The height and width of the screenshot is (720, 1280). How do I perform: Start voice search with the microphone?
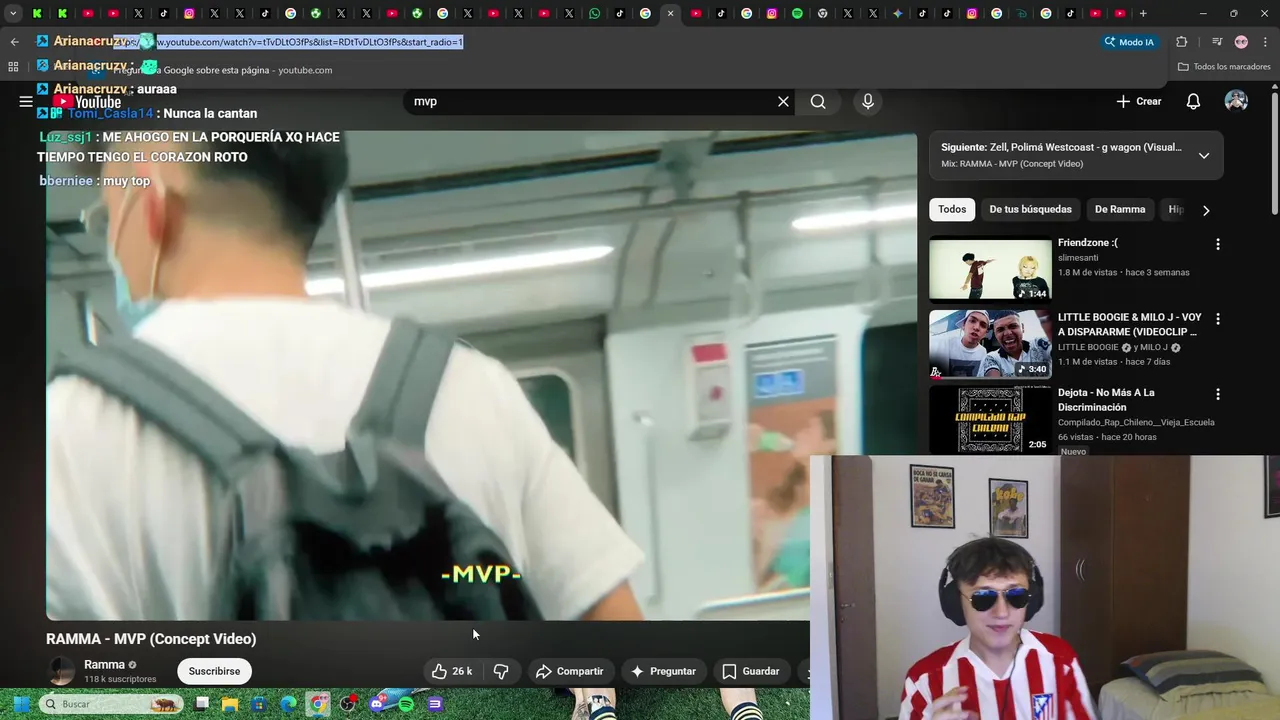pos(868,101)
